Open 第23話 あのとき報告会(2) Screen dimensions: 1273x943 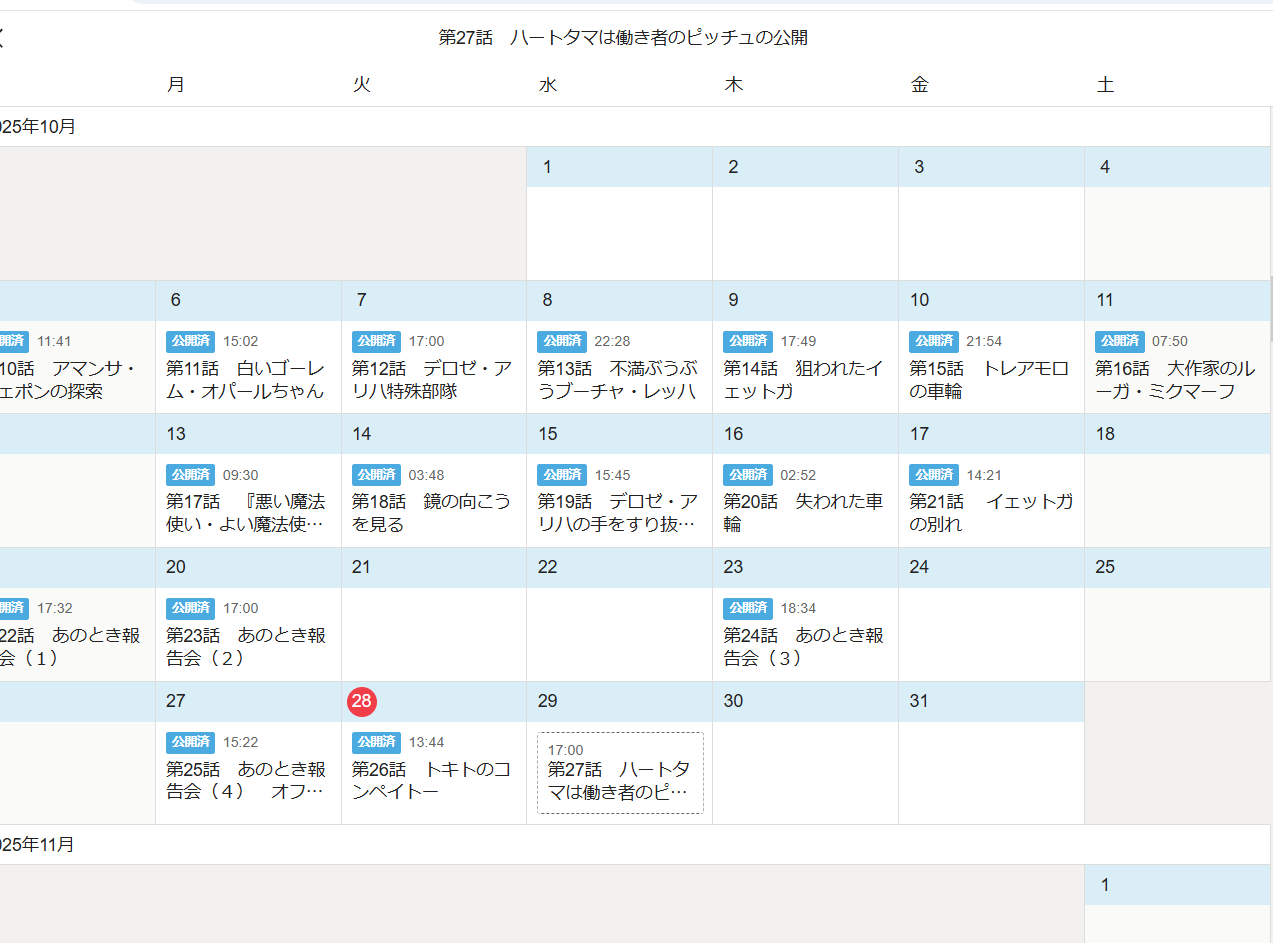(246, 647)
